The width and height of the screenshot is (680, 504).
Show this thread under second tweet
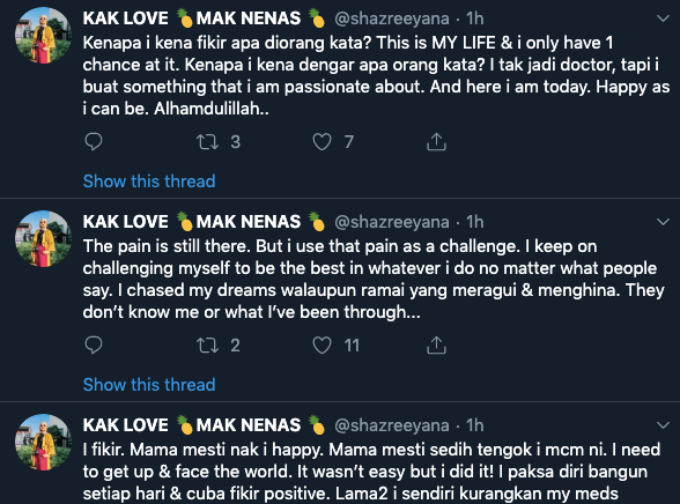click(149, 384)
